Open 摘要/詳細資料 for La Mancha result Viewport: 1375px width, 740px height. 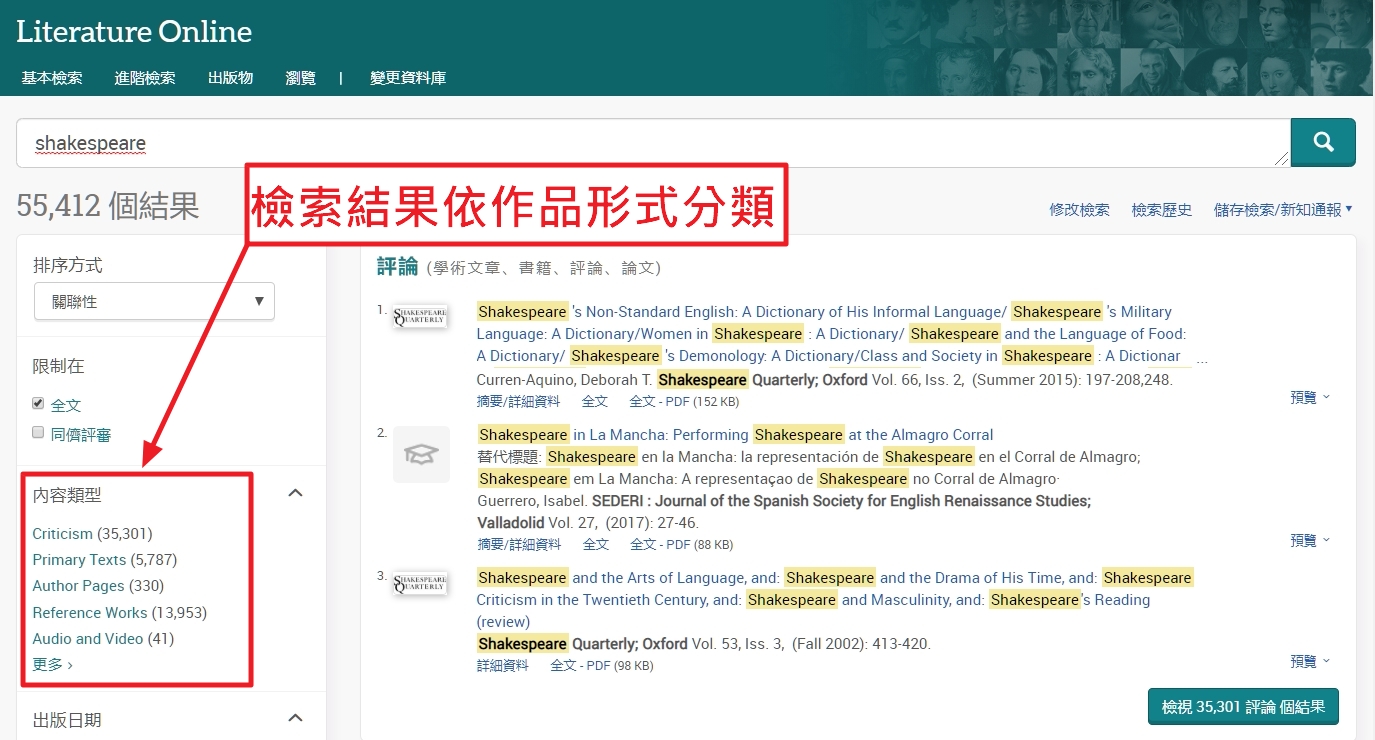click(519, 544)
